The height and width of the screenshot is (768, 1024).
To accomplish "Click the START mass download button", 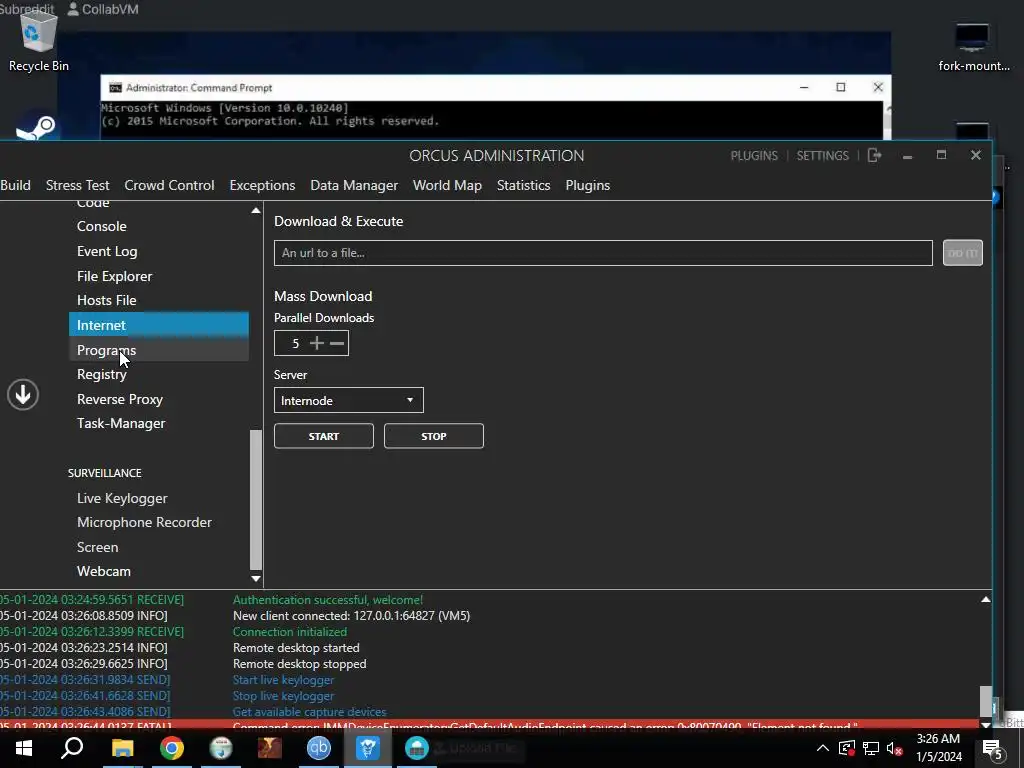I will tap(324, 436).
